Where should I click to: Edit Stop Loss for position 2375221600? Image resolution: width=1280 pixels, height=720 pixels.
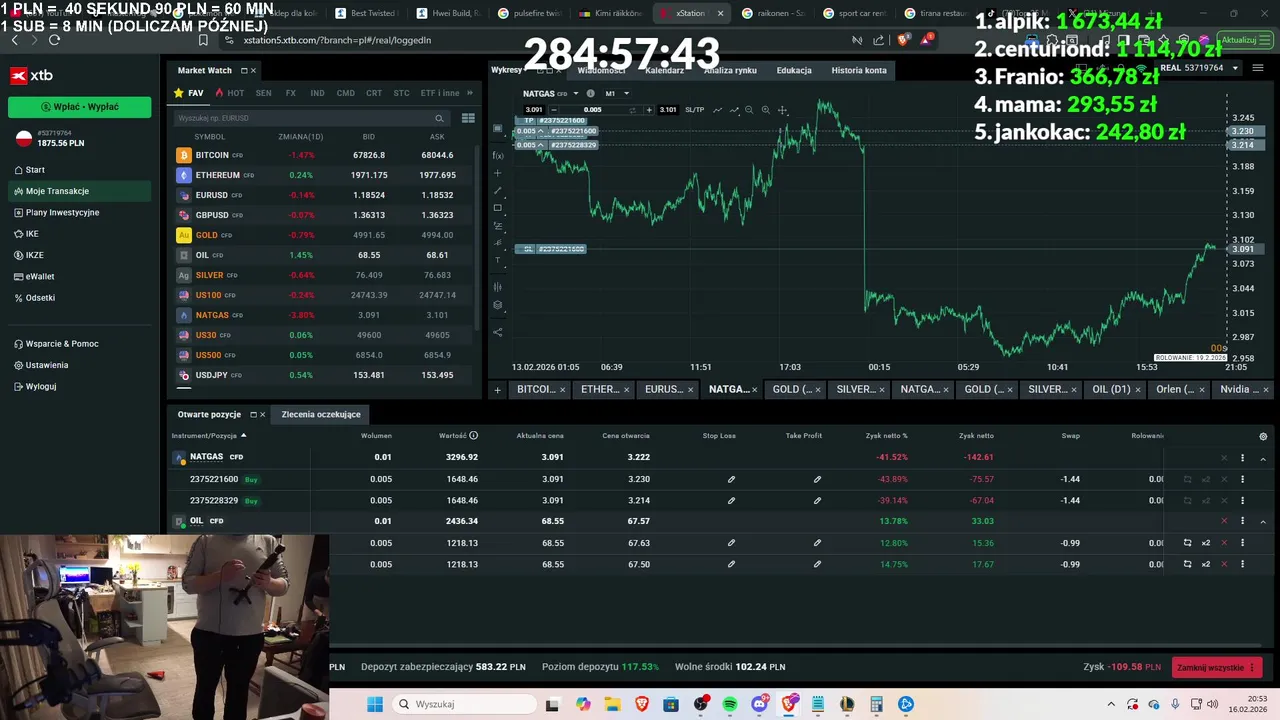[x=731, y=479]
